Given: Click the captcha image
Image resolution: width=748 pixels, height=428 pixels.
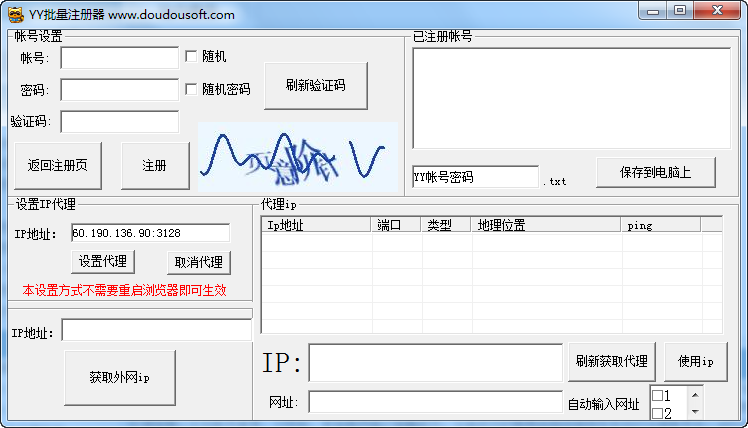Looking at the screenshot, I should (x=298, y=157).
